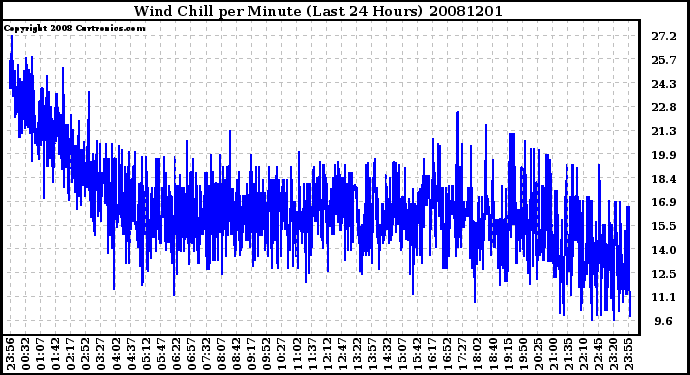690x375 pixels.
Task: Select the 14.0 y-axis label
Action: click(x=664, y=250)
